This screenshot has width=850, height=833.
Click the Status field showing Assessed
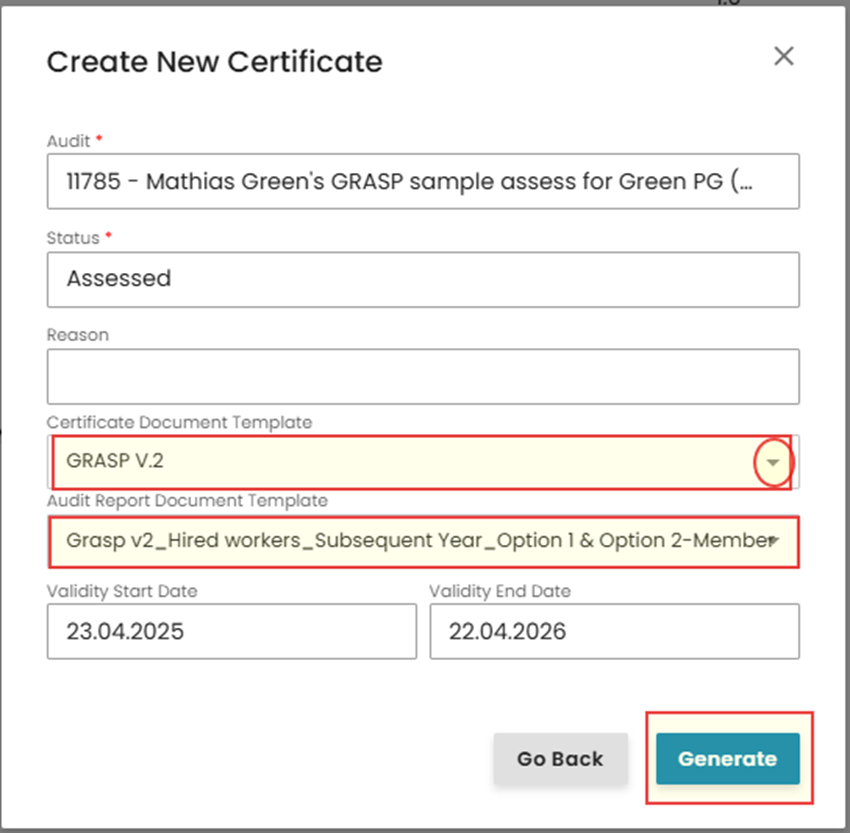(422, 279)
